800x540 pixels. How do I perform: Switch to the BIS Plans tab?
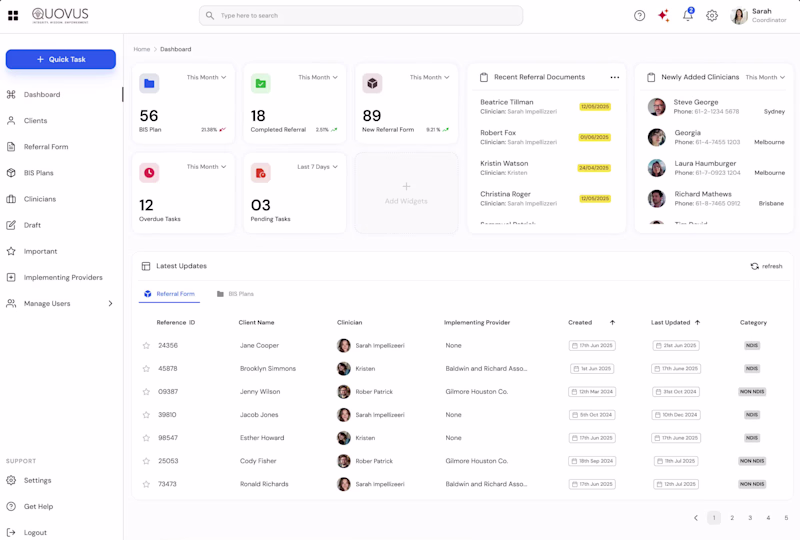(x=235, y=294)
